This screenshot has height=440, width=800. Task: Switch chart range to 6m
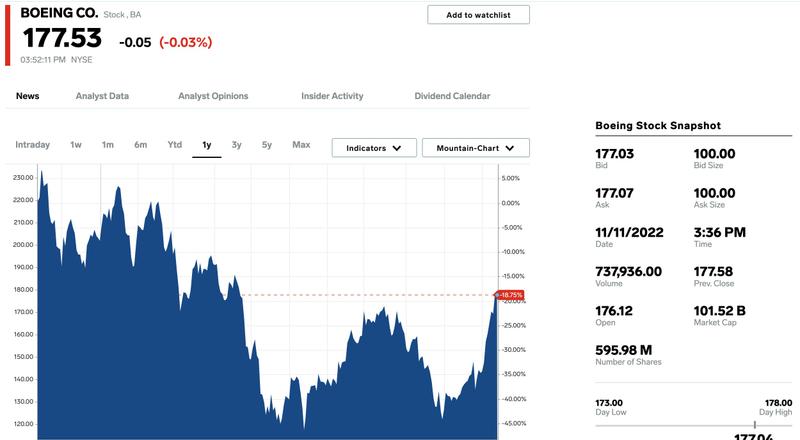[140, 144]
